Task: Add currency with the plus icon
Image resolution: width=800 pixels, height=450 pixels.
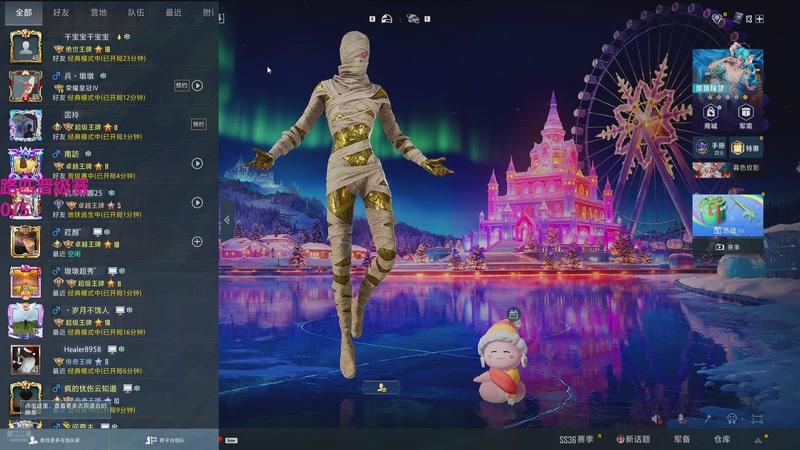Action: [x=760, y=19]
